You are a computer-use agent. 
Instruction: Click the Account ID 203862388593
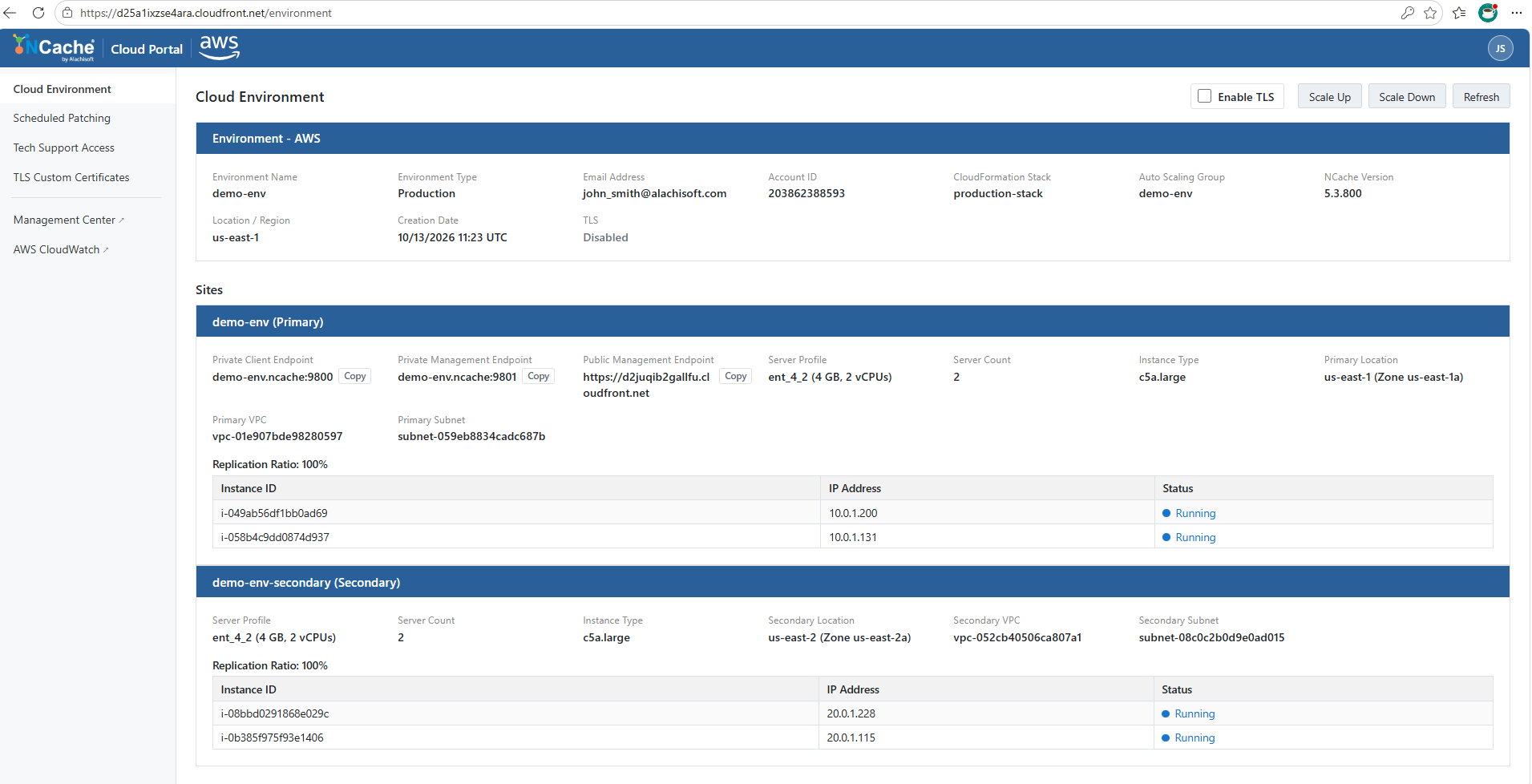click(806, 193)
